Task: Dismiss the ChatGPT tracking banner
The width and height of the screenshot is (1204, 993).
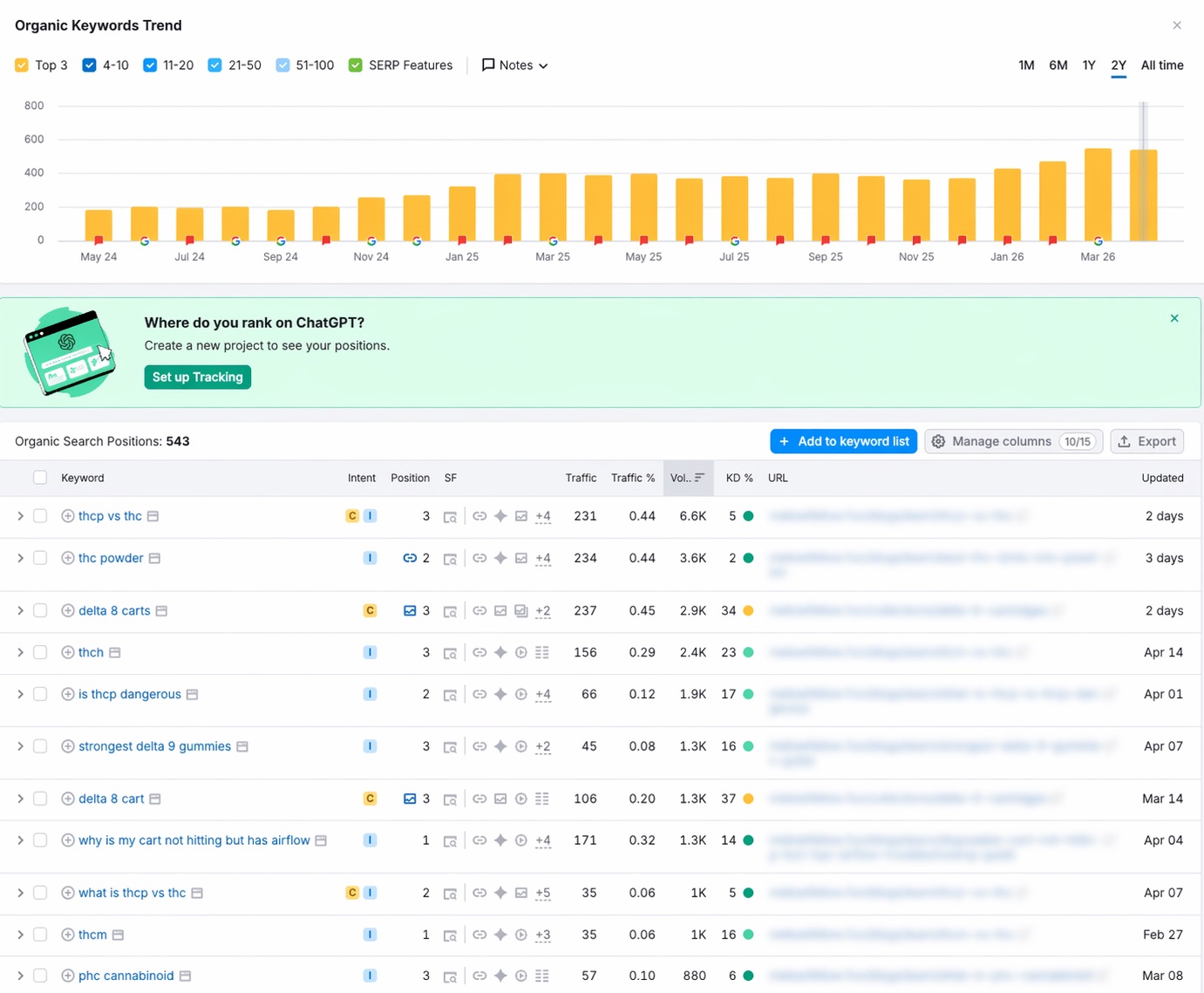Action: coord(1174,318)
